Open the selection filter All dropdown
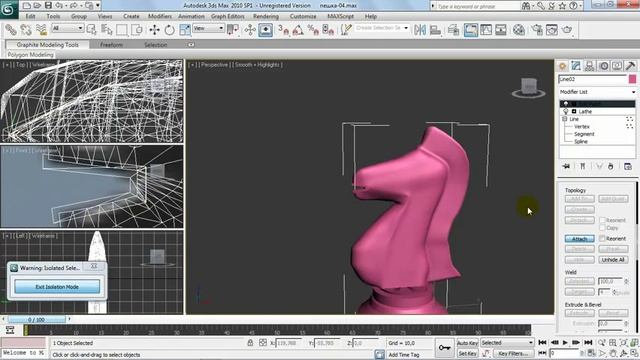640x360 pixels. click(x=68, y=28)
